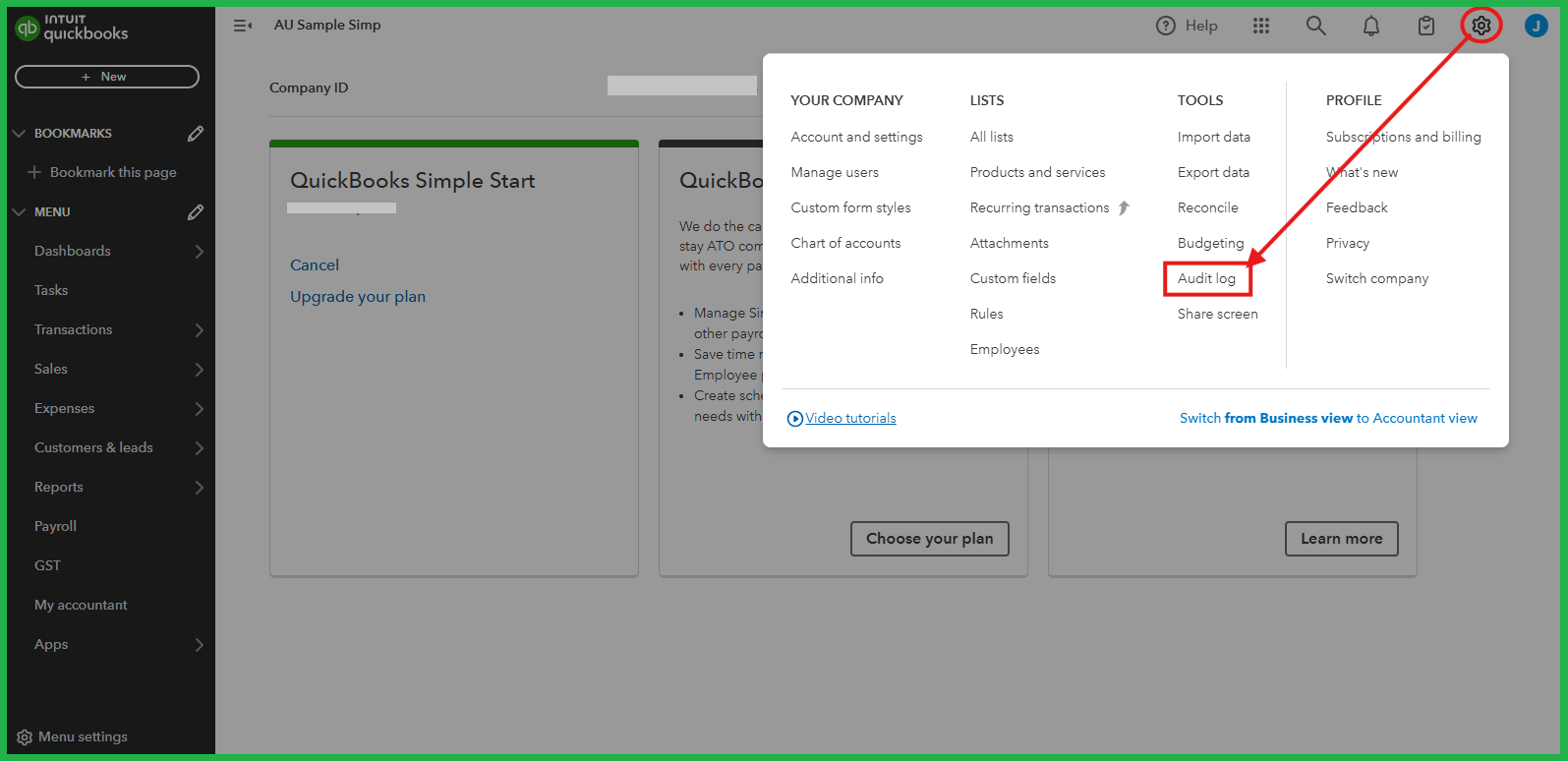Click the Menu settings gear icon
1568x761 pixels.
point(25,737)
